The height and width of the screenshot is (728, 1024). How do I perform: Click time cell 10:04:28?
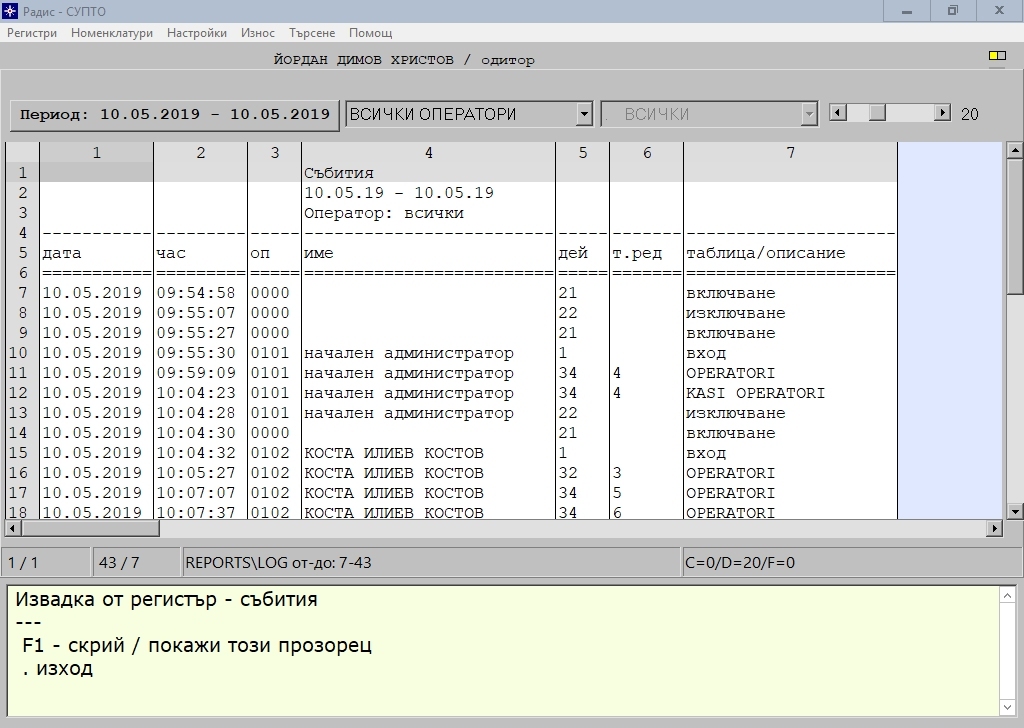pyautogui.click(x=200, y=413)
